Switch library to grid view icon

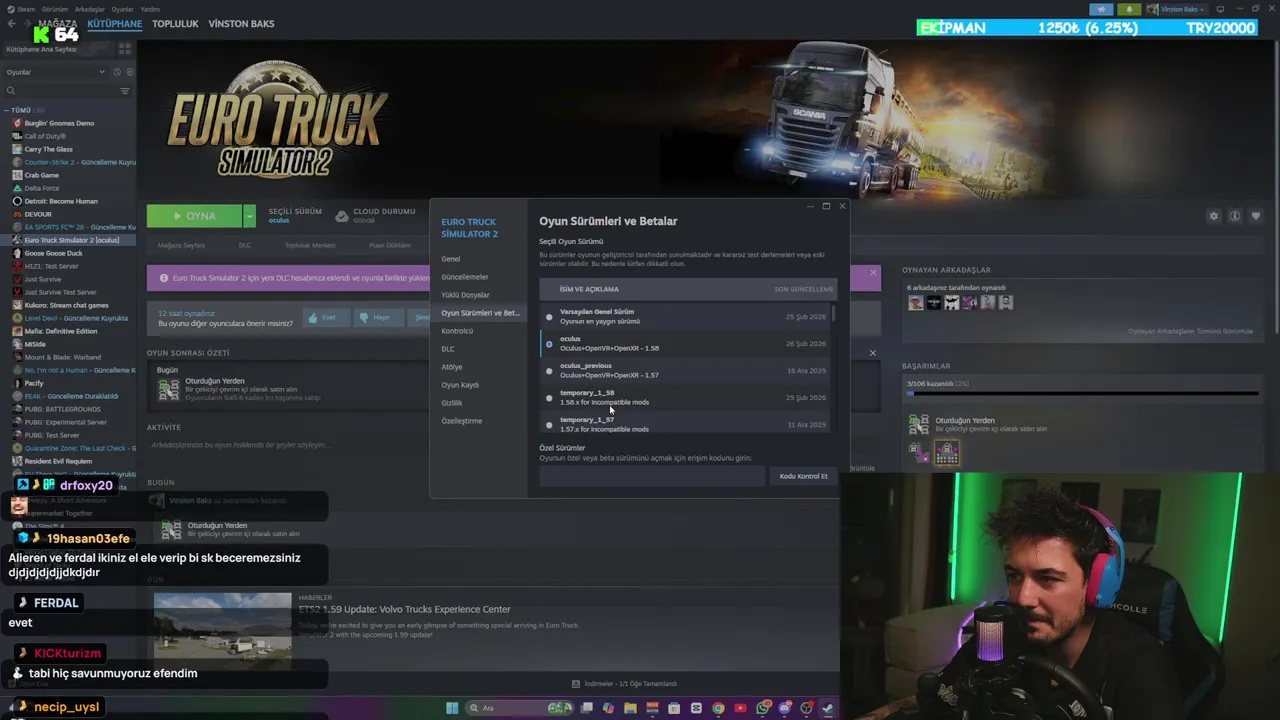pos(125,48)
